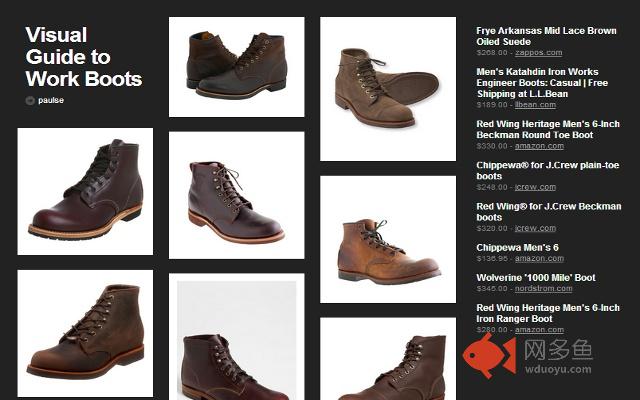Follow the jcrew.com link priced $320.00
Screen dimensions: 640x400
click(535, 229)
